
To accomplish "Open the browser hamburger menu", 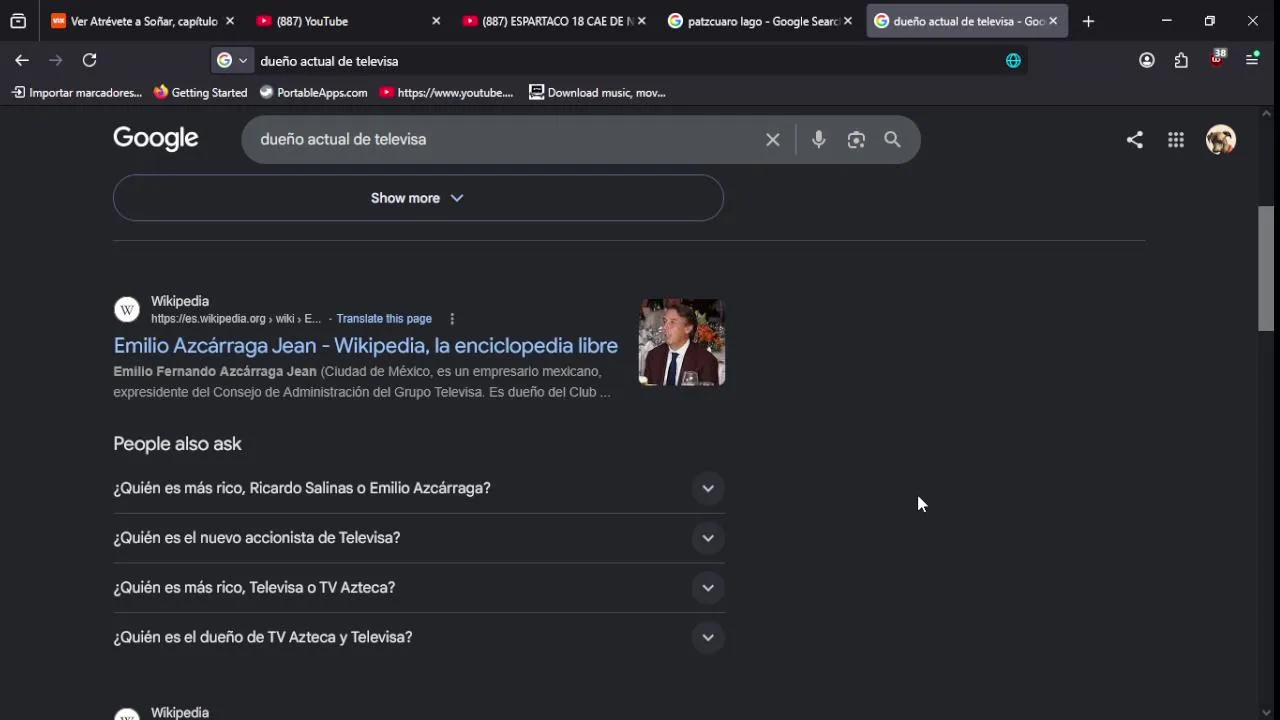I will [x=1252, y=61].
